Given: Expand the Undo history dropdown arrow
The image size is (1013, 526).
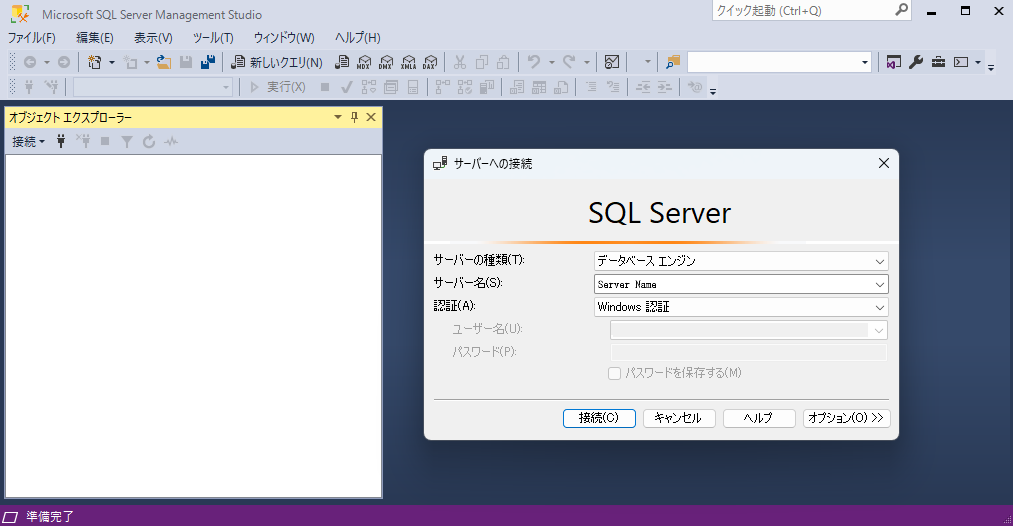Looking at the screenshot, I should click(552, 62).
